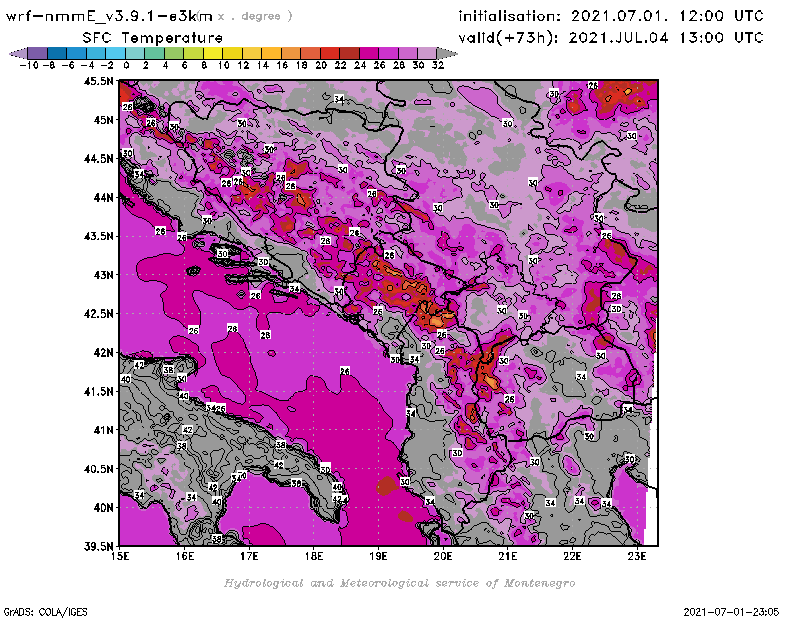Viewport: 800px width, 618px height.
Task: Click the below -10 arrow of color bar
Action: pos(18,53)
